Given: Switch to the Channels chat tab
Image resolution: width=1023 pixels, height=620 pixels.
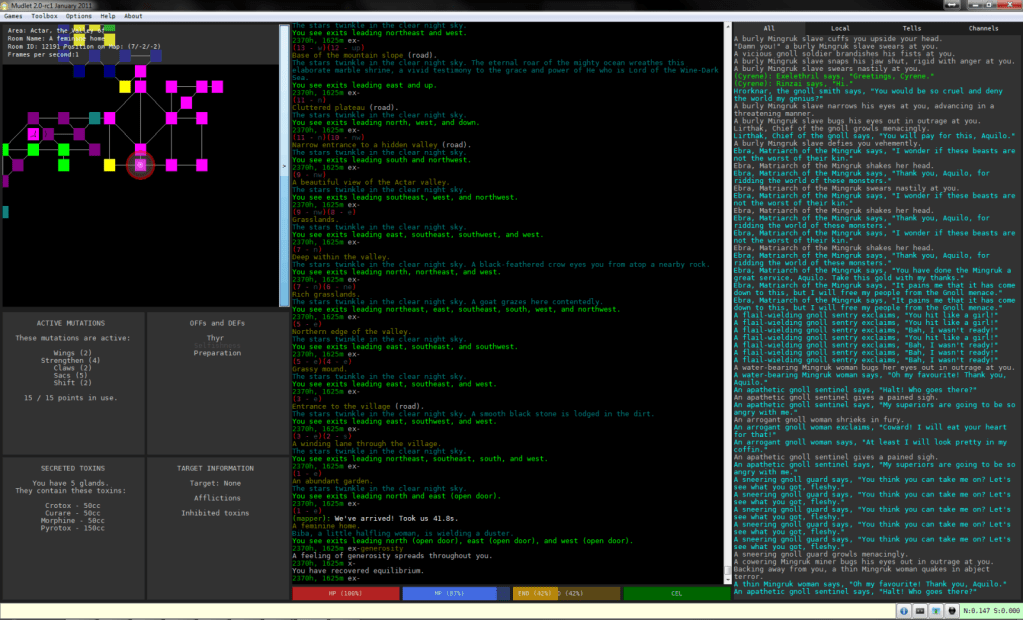Looking at the screenshot, I should coord(984,29).
